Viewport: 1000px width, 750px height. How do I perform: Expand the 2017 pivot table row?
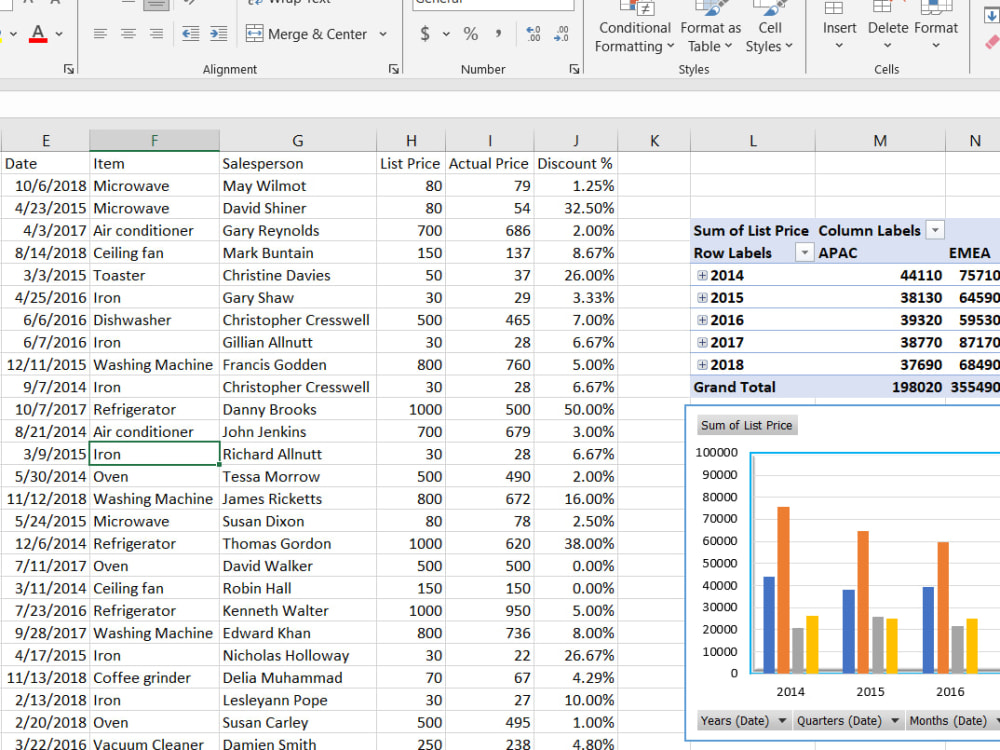coord(702,342)
